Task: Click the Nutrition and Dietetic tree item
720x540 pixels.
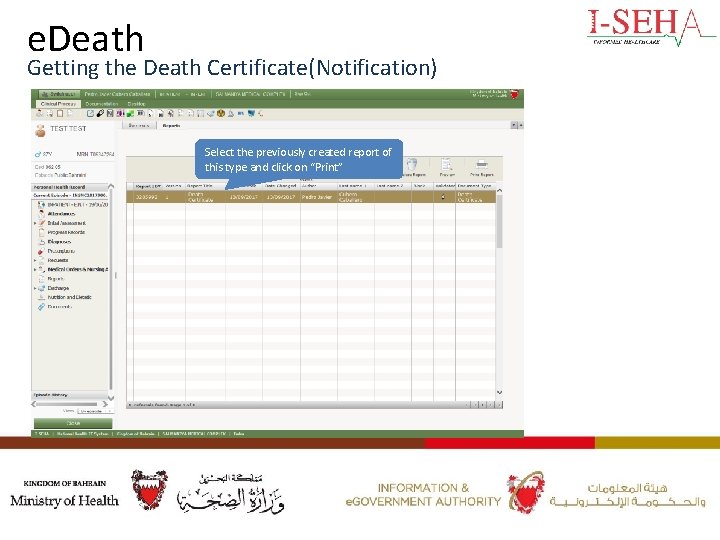Action: pyautogui.click(x=69, y=297)
